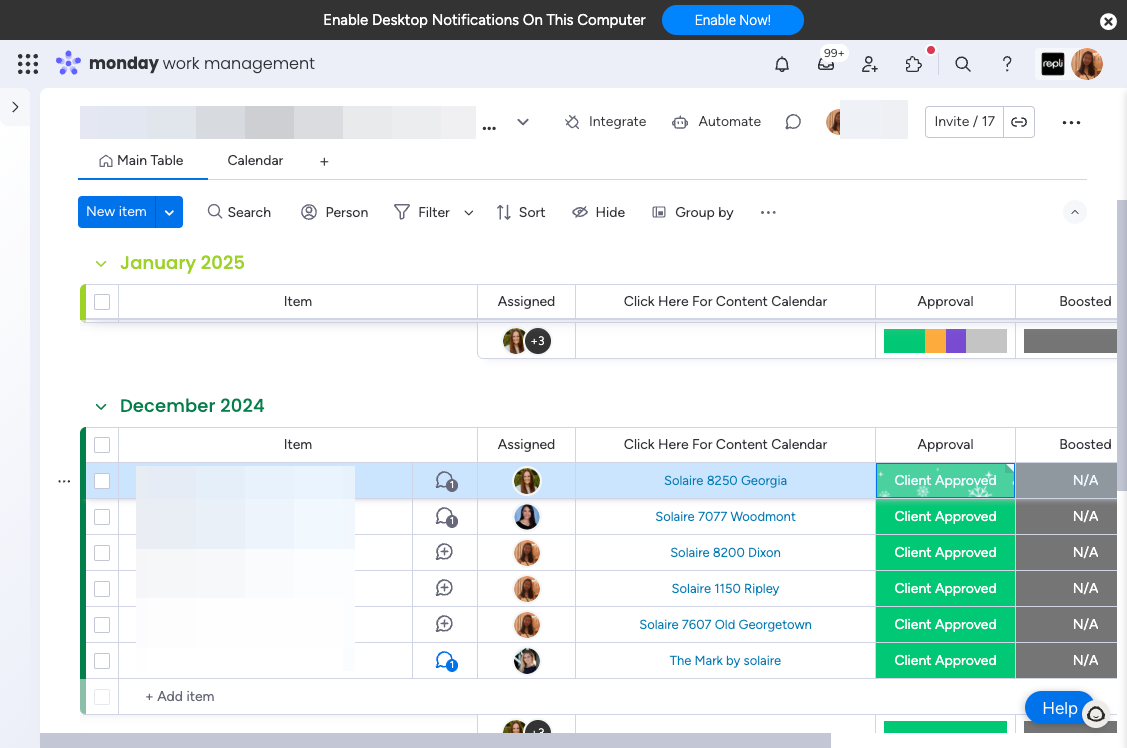The width and height of the screenshot is (1127, 748).
Task: Click Enable Now! for notifications
Action: click(x=732, y=20)
